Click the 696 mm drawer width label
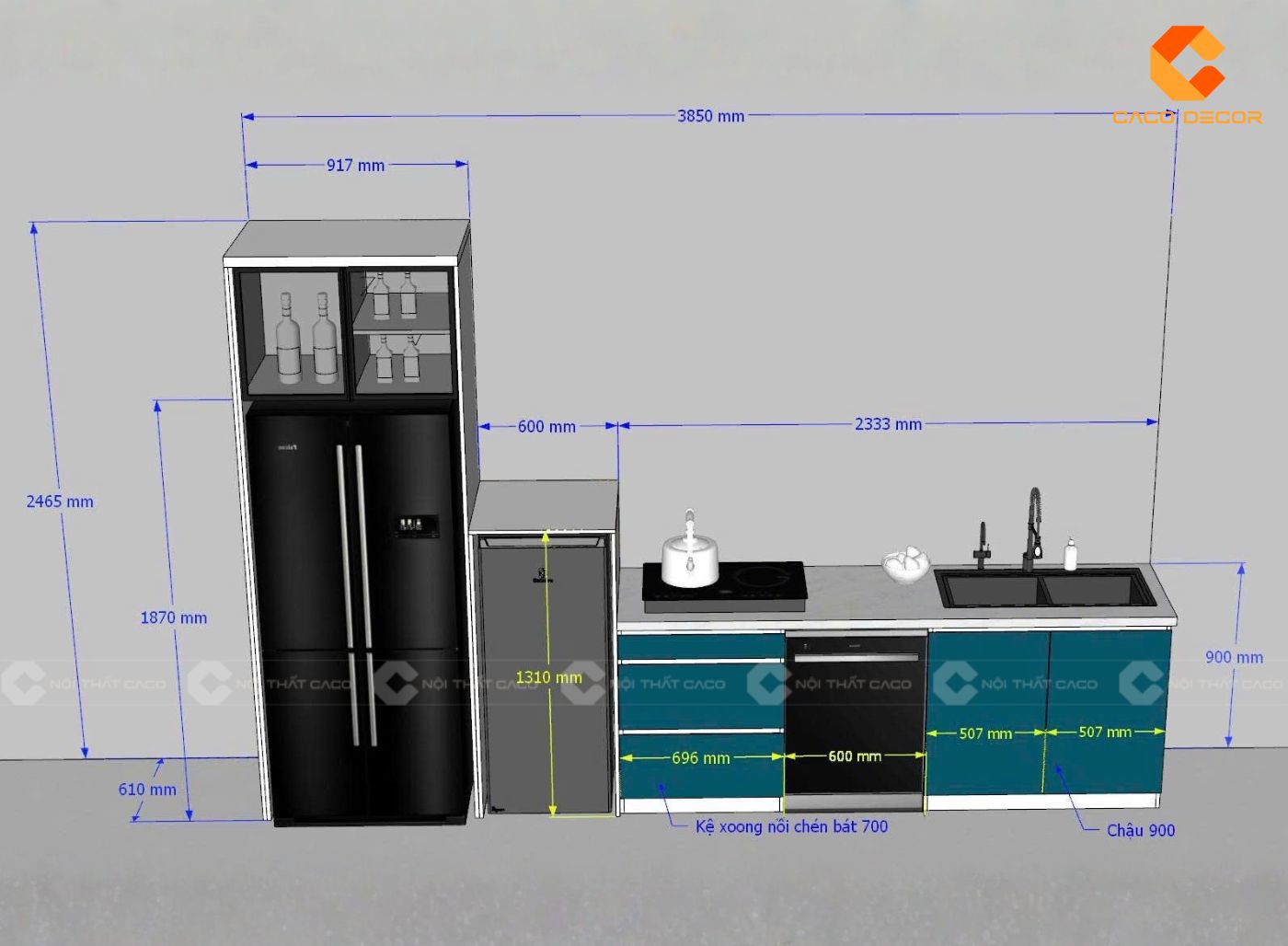The height and width of the screenshot is (946, 1288). (700, 758)
